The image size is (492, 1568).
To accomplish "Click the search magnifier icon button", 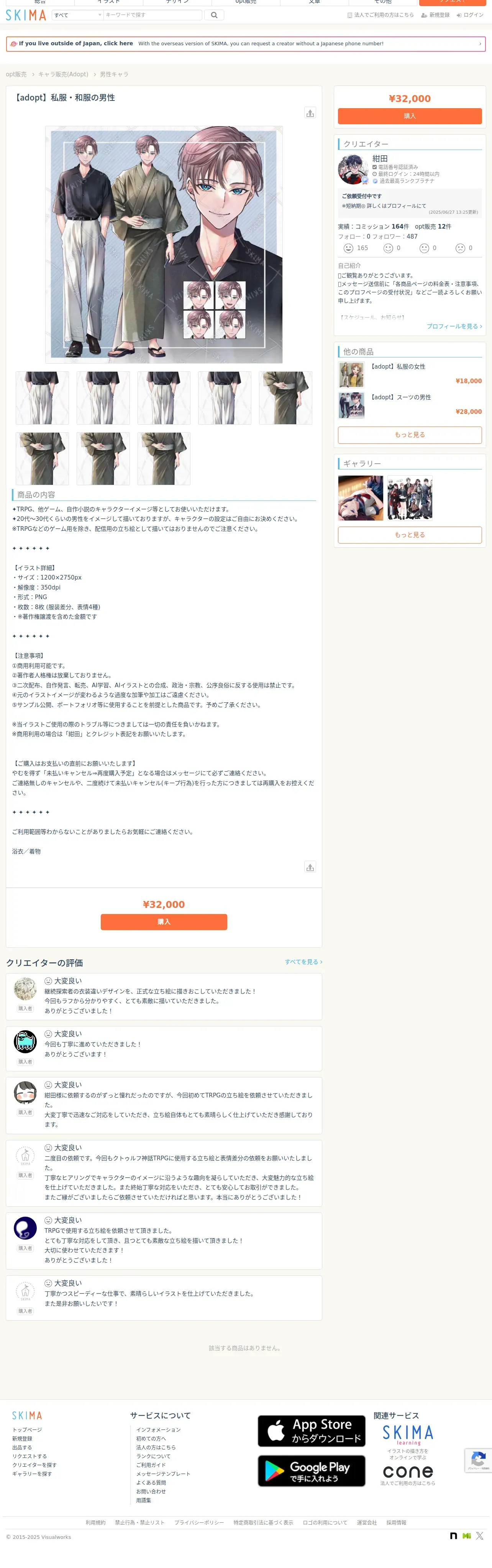I will pos(213,15).
